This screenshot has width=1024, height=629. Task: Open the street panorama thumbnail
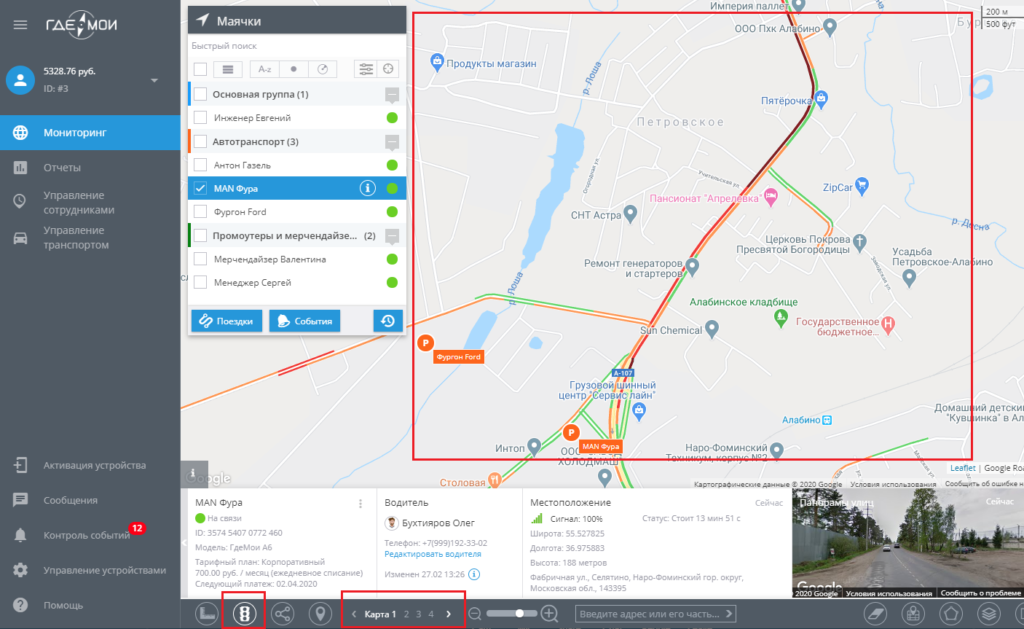tap(908, 543)
